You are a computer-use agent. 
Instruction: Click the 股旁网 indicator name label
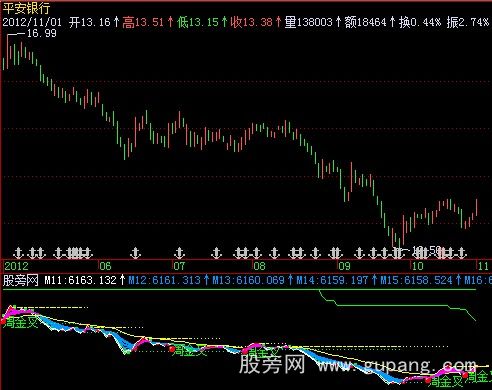21,280
